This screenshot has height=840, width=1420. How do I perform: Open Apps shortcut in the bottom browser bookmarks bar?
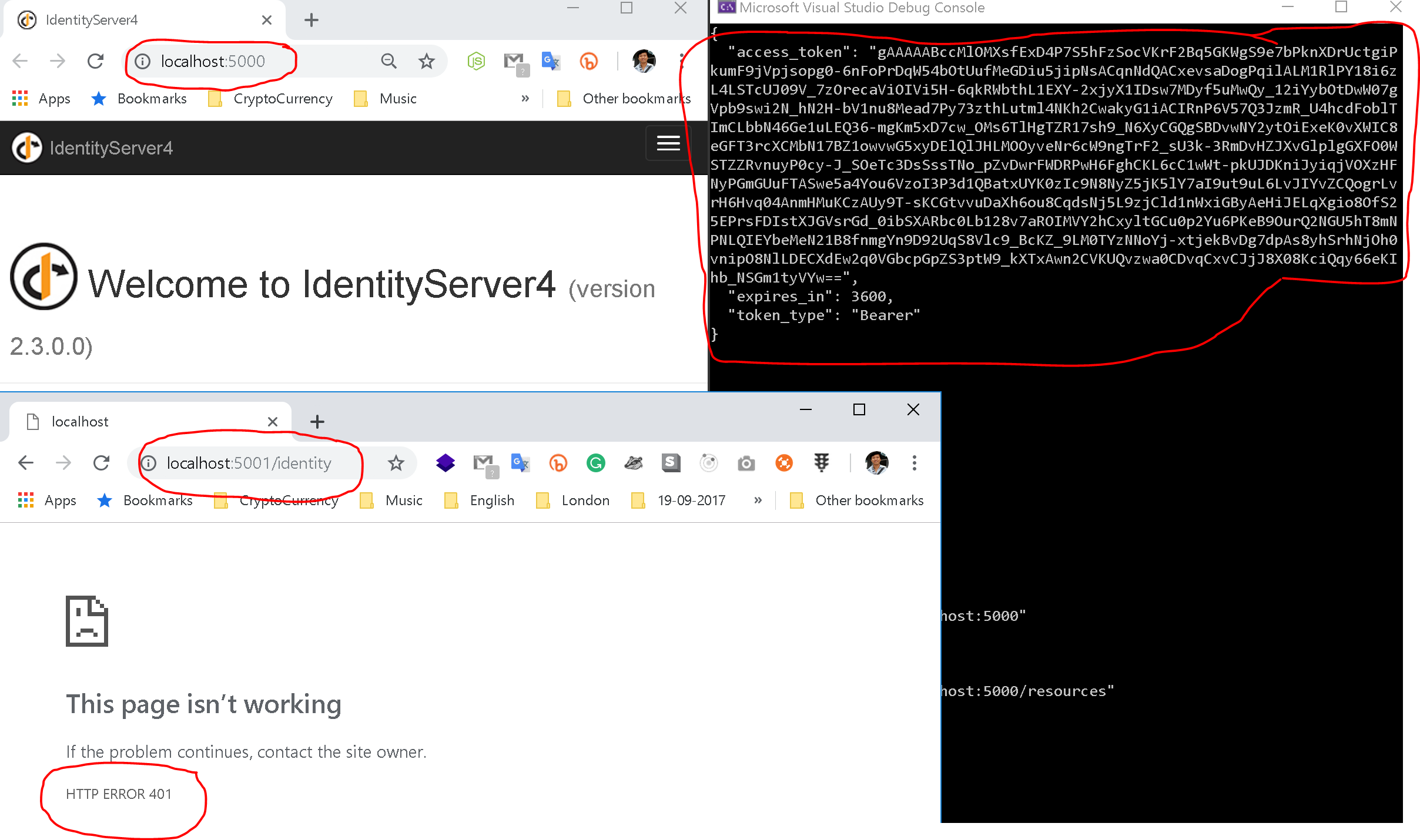[x=47, y=500]
